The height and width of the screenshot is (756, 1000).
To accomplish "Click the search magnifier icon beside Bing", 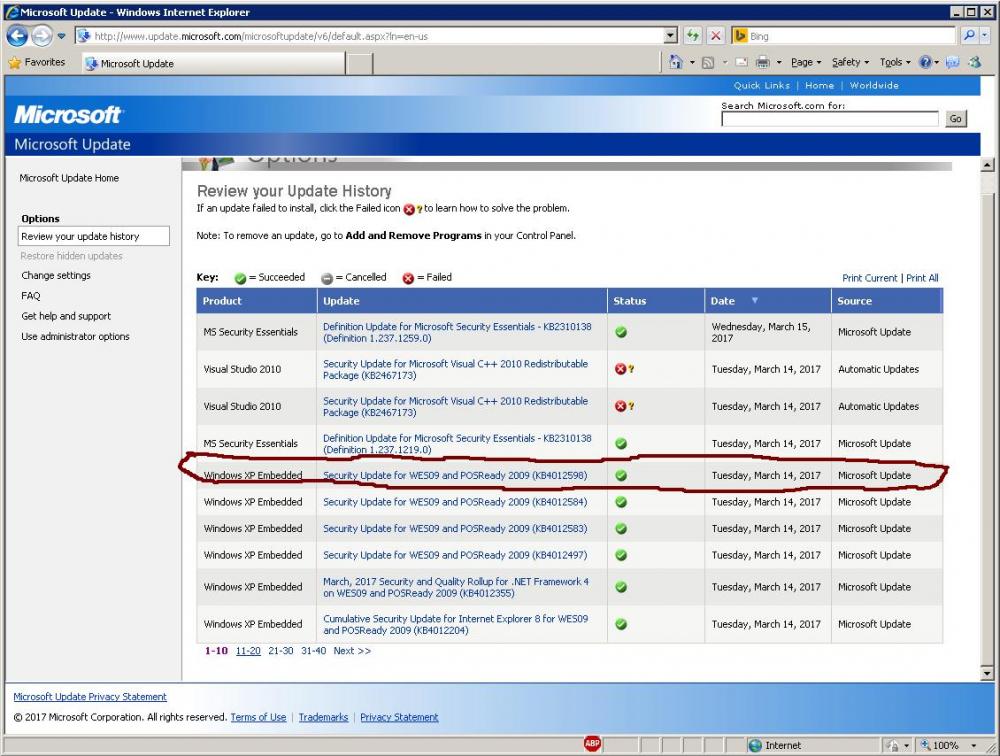I will click(969, 36).
